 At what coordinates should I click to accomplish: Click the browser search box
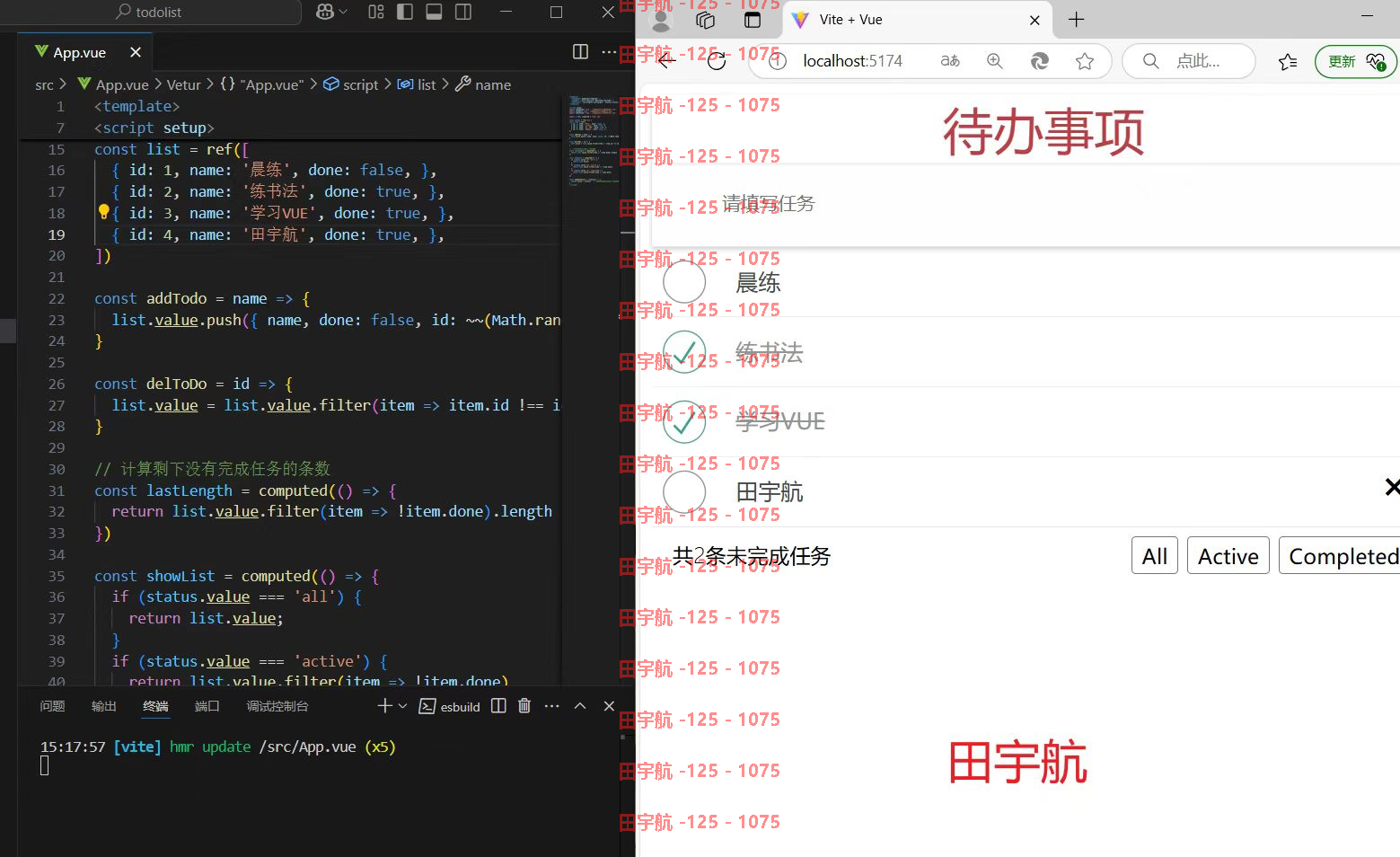click(x=1189, y=61)
